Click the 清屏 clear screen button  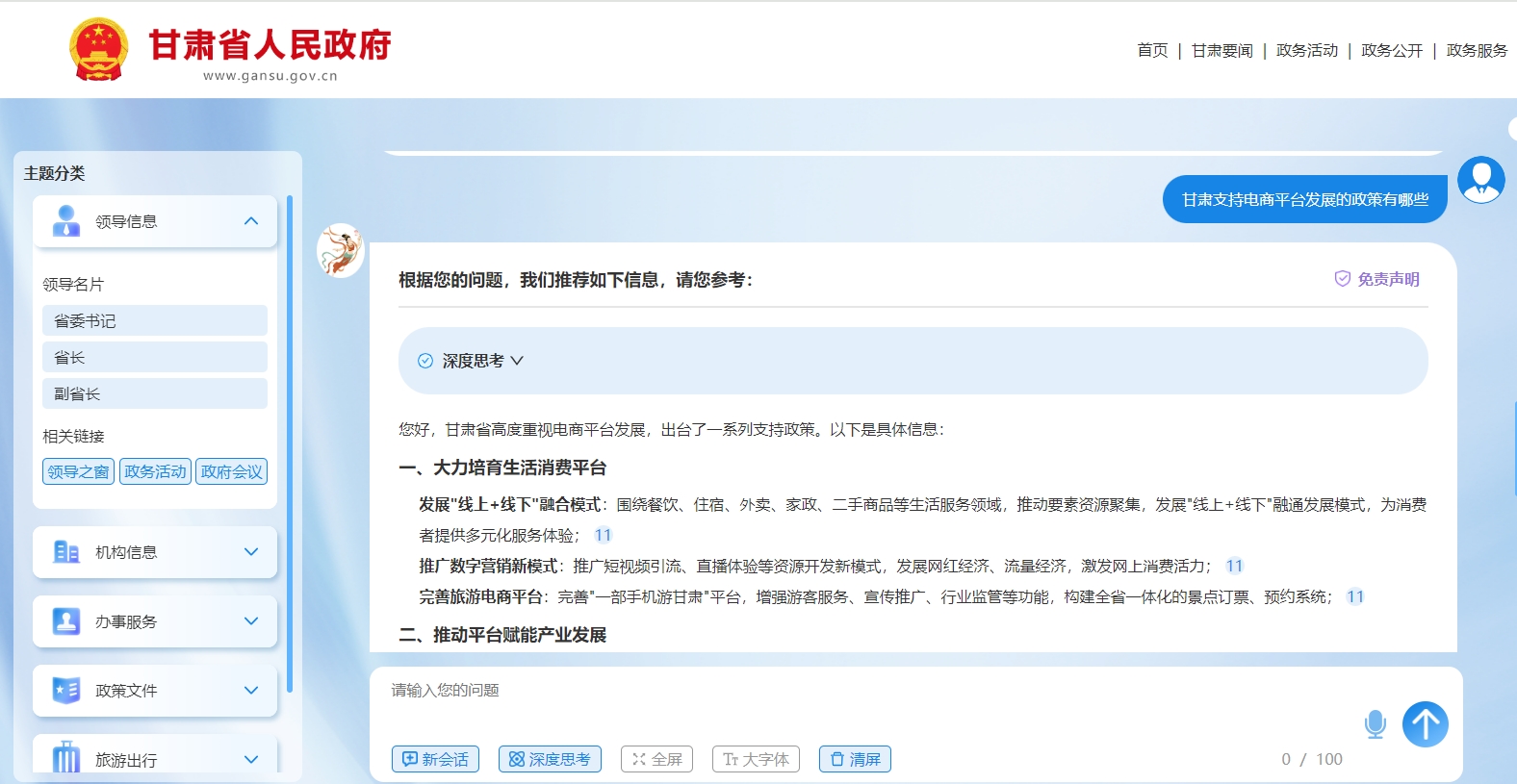pos(855,759)
